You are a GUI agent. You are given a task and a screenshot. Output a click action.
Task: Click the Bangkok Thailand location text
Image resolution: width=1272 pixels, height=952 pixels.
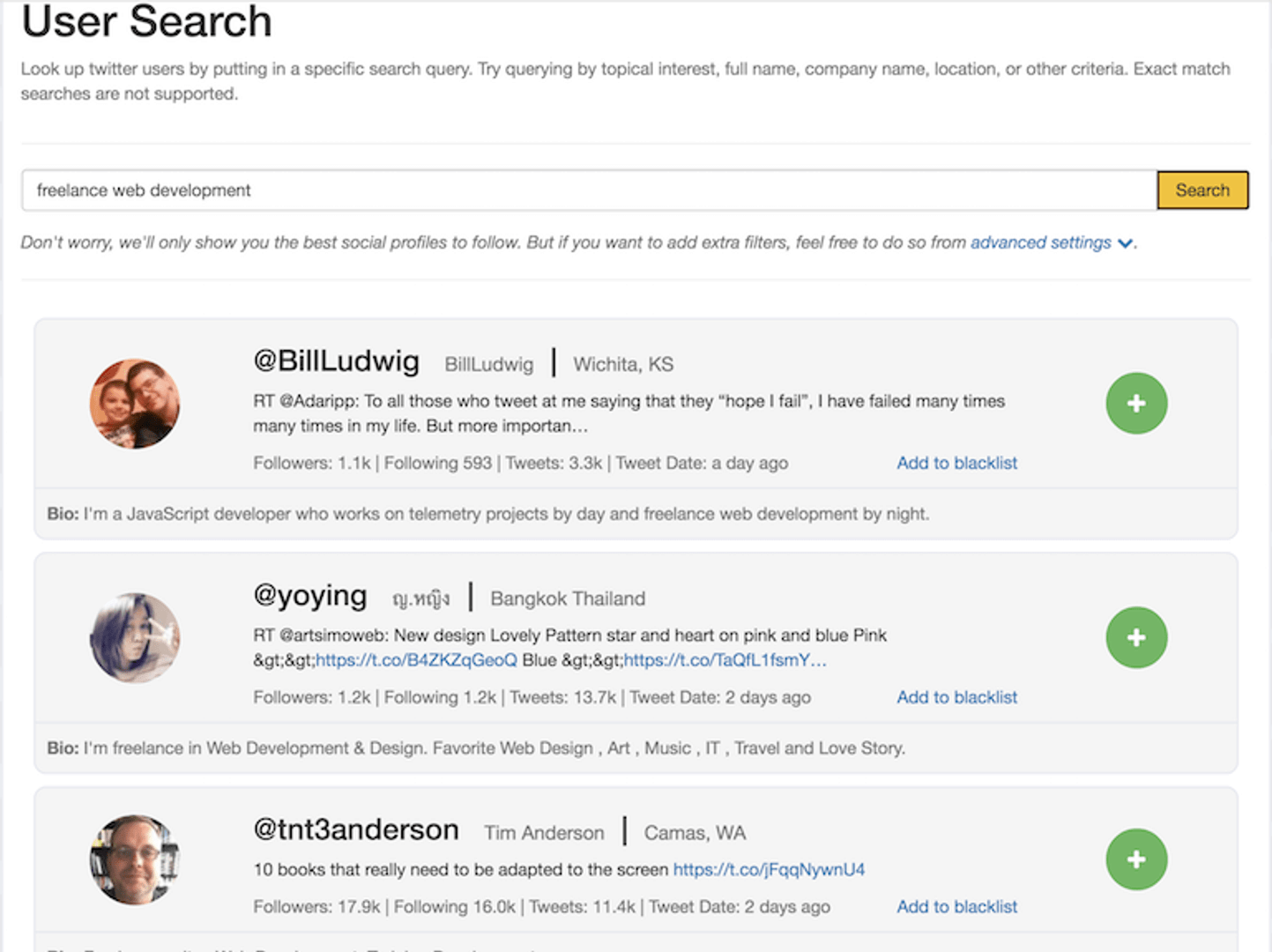click(x=568, y=599)
